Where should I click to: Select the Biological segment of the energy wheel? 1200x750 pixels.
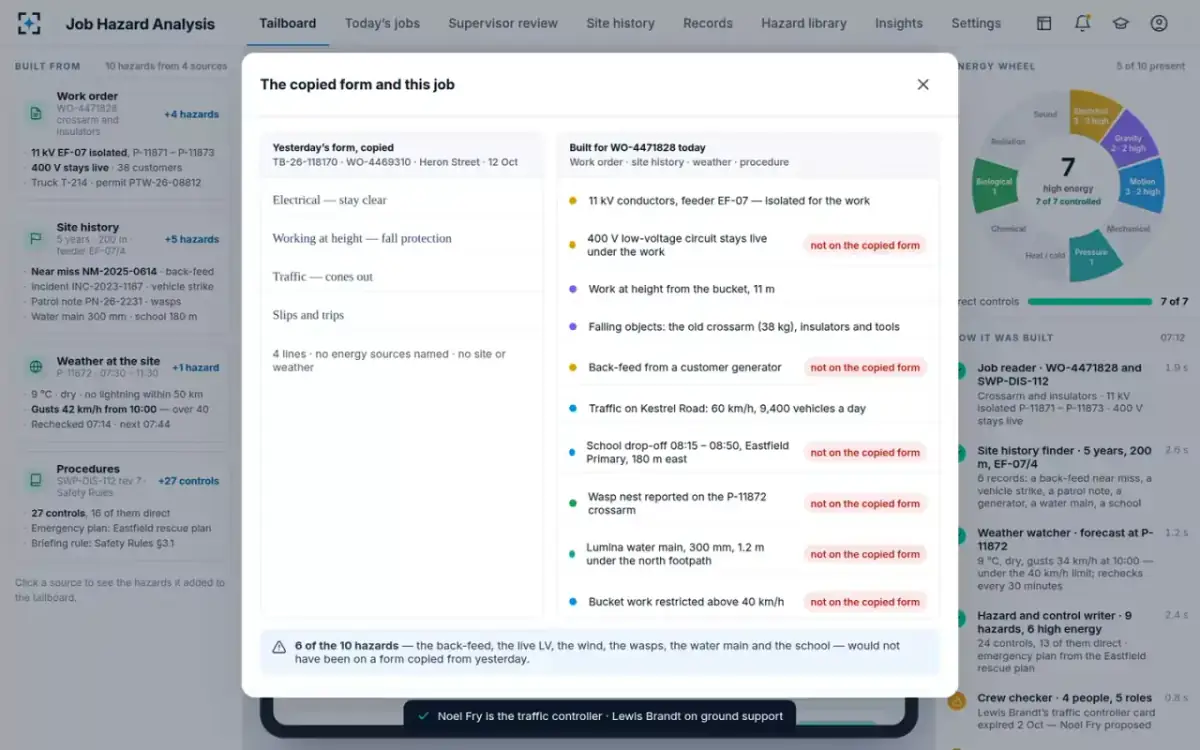pyautogui.click(x=994, y=187)
